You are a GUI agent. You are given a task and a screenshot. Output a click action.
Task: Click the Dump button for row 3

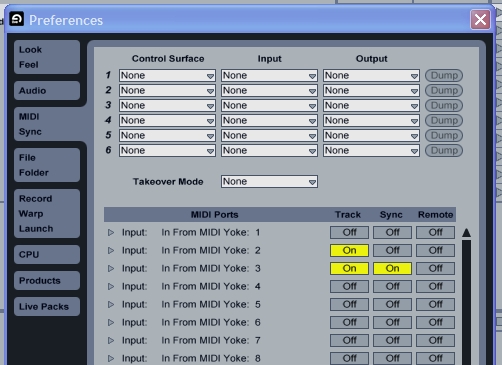[444, 106]
